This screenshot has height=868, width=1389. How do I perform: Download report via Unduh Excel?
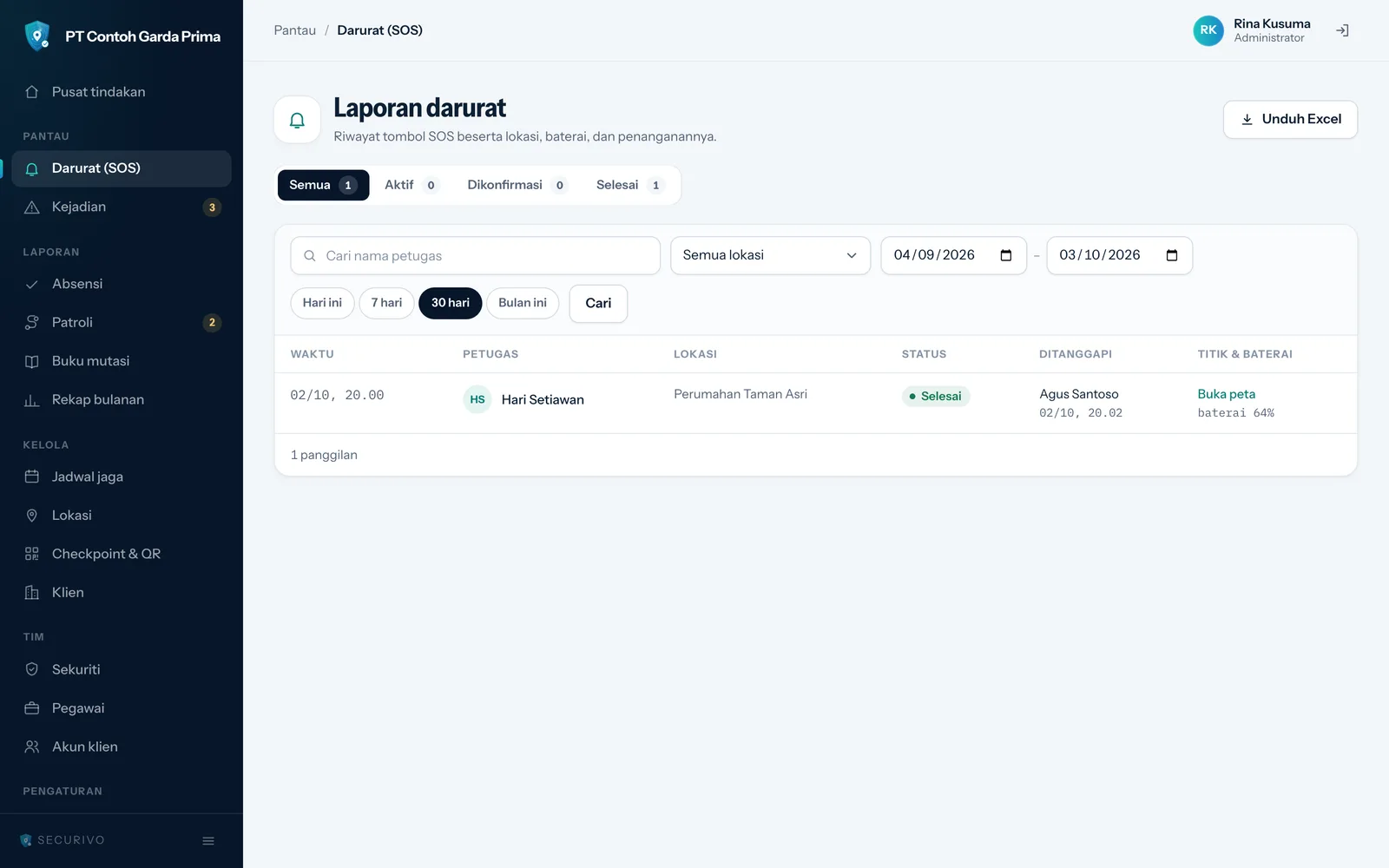(x=1290, y=120)
